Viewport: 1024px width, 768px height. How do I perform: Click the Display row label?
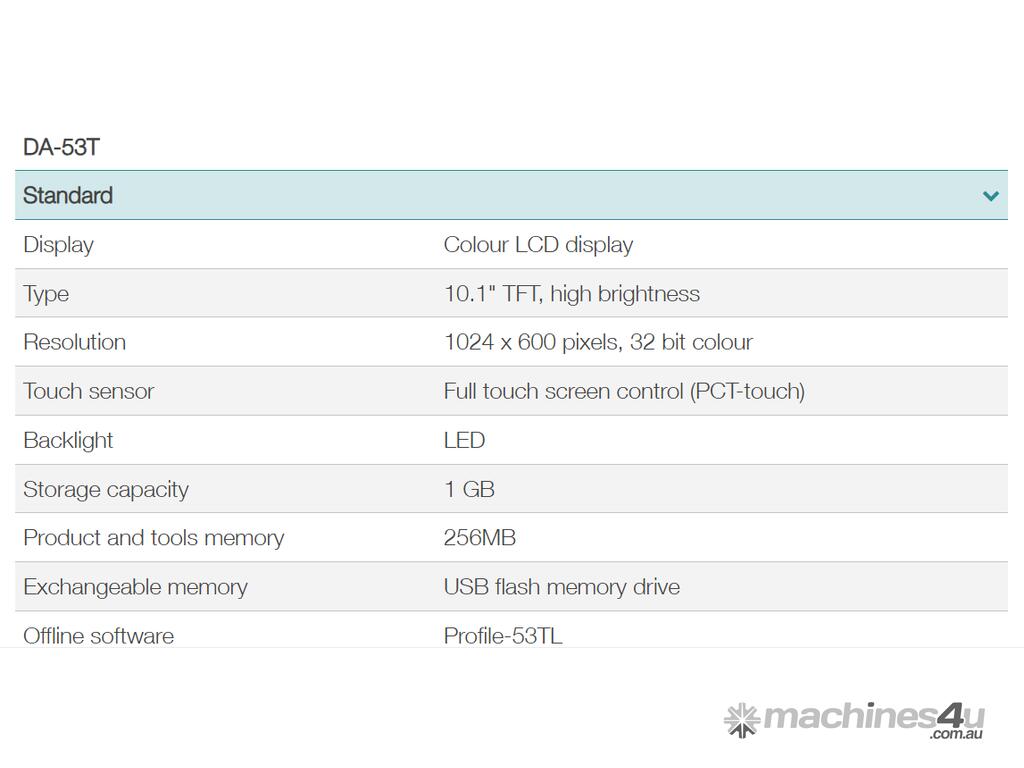tap(58, 245)
